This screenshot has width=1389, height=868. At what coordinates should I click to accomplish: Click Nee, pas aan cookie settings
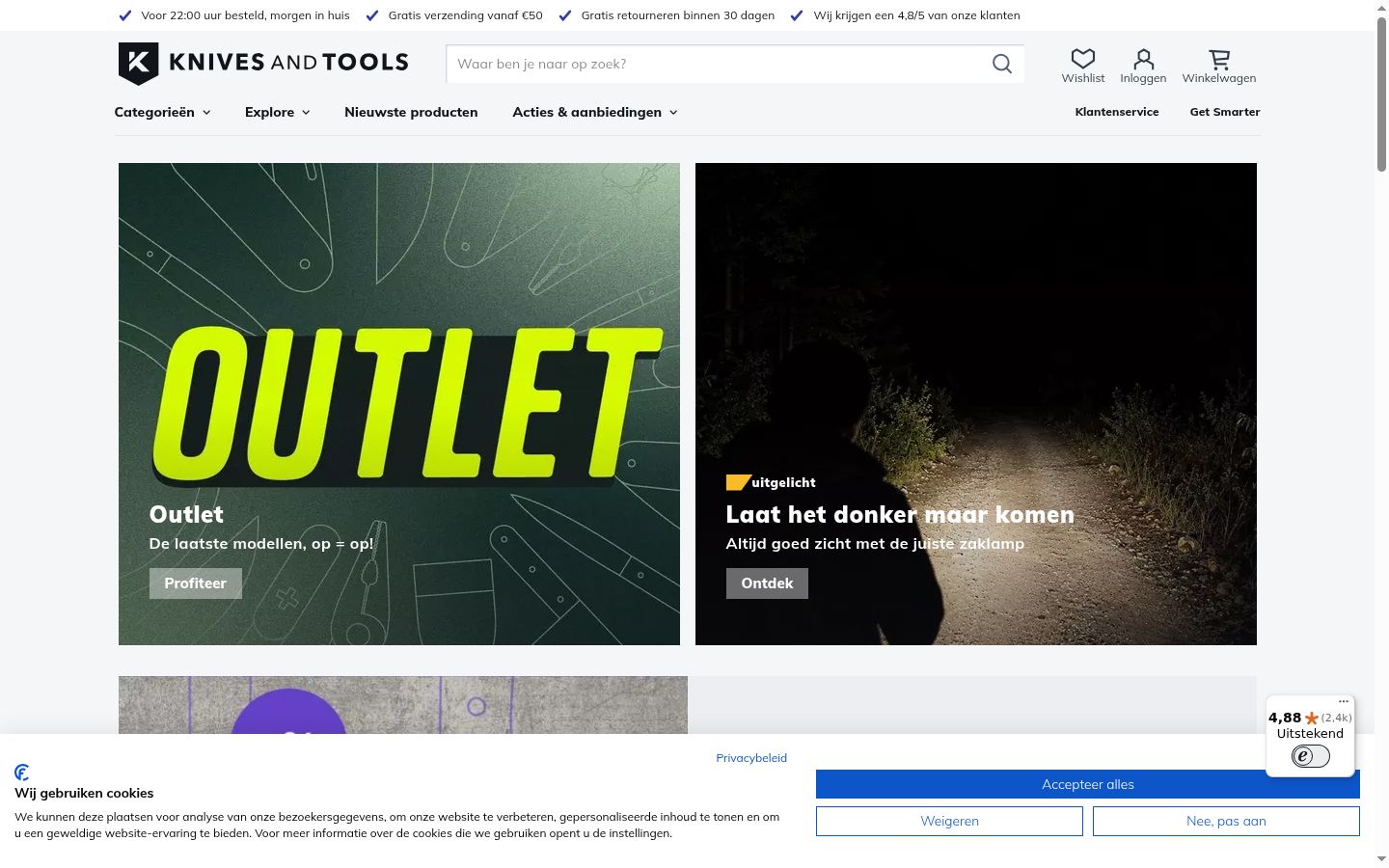pyautogui.click(x=1226, y=821)
